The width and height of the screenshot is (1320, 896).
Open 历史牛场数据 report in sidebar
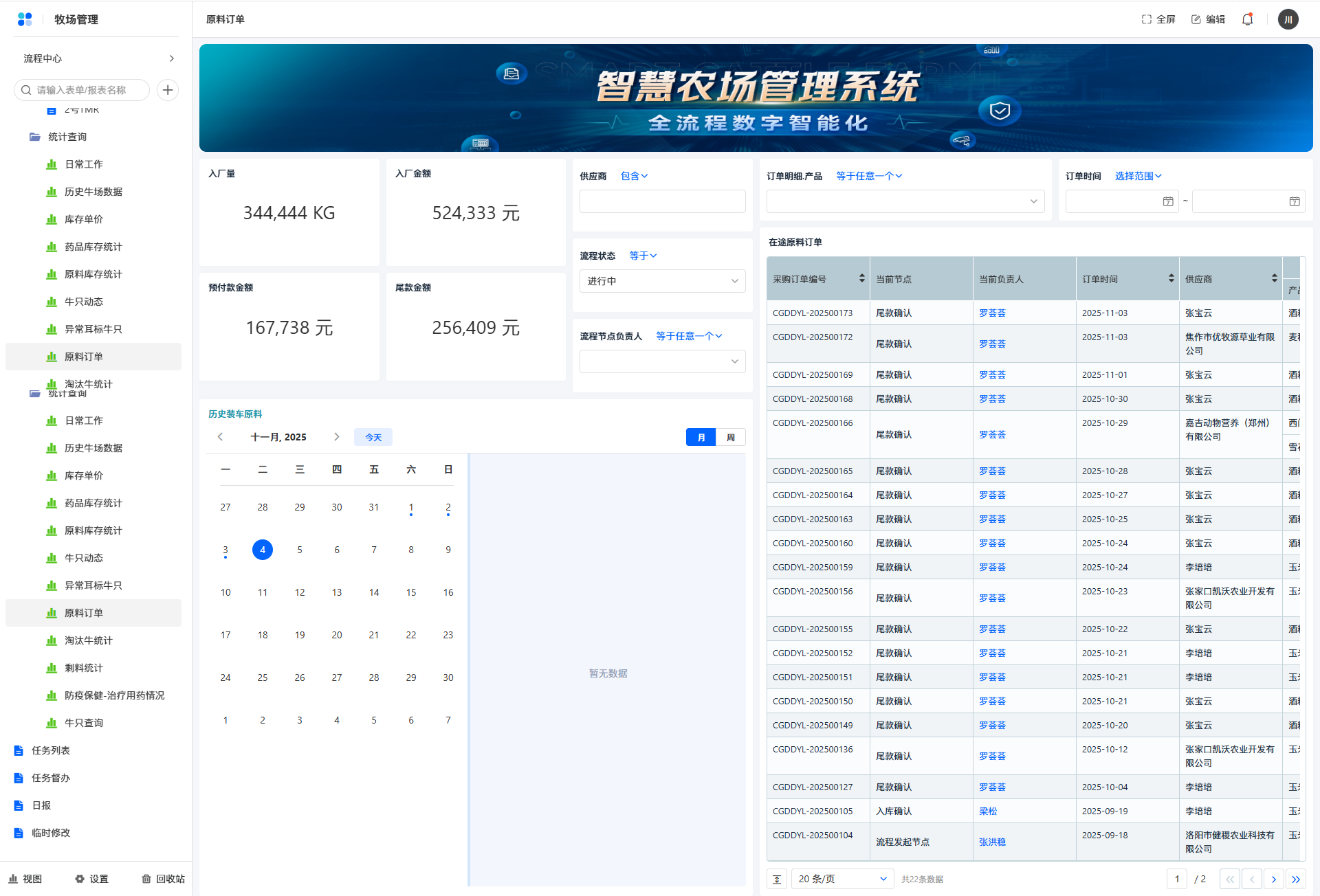tap(93, 192)
